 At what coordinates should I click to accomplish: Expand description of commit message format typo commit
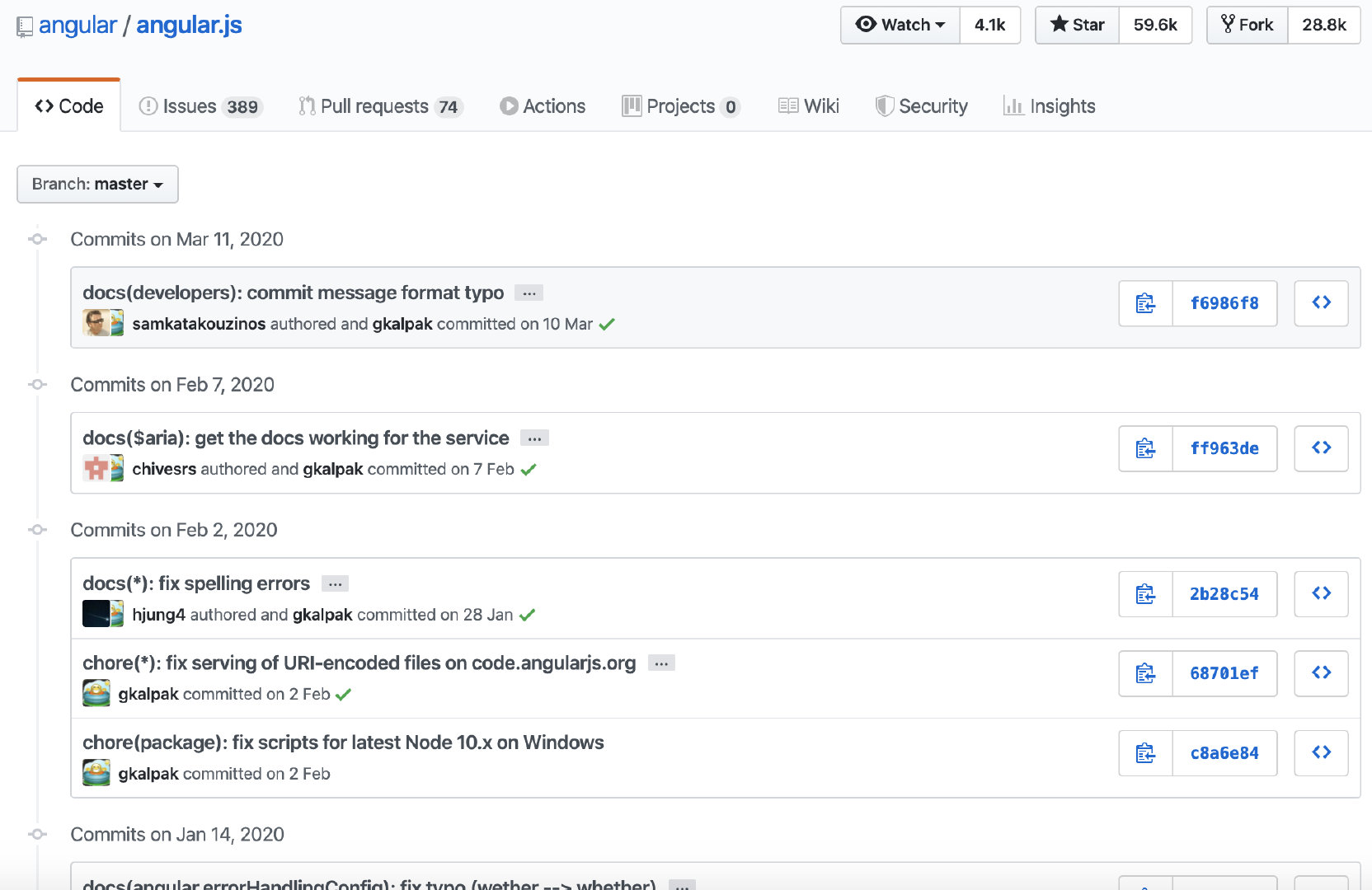click(529, 293)
